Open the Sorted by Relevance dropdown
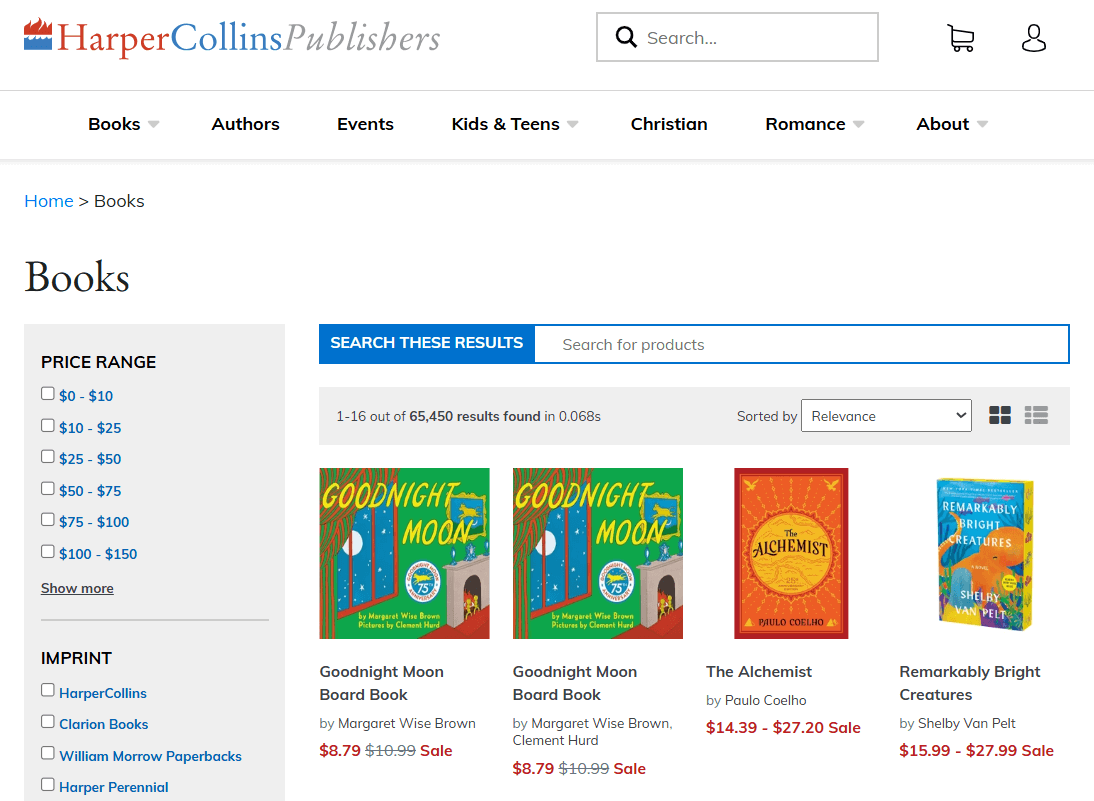The height and width of the screenshot is (801, 1094). pos(886,415)
